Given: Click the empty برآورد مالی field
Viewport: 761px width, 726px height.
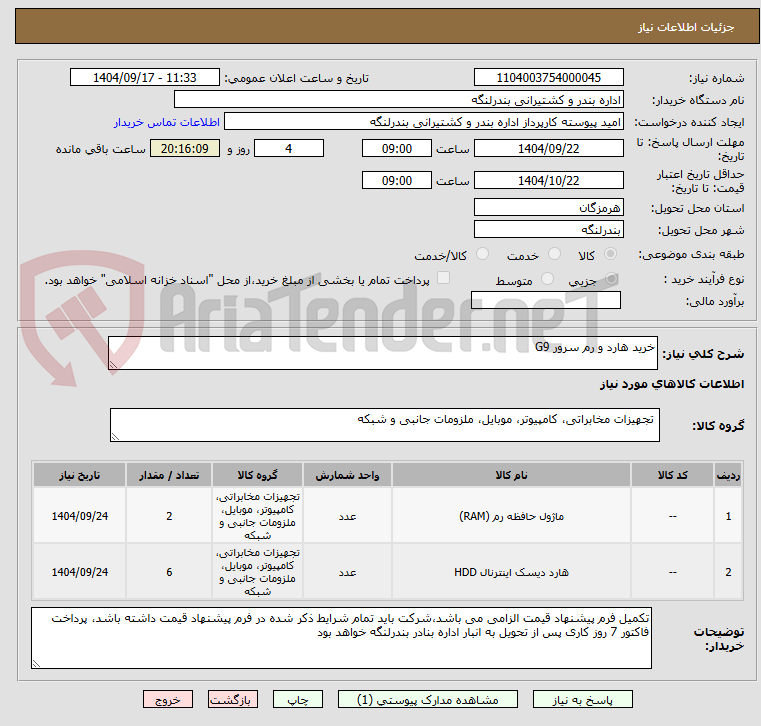Looking at the screenshot, I should point(546,300).
